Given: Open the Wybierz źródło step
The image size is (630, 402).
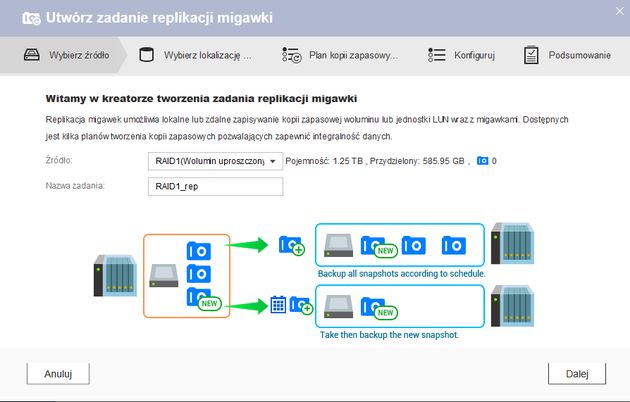Looking at the screenshot, I should pyautogui.click(x=62, y=55).
